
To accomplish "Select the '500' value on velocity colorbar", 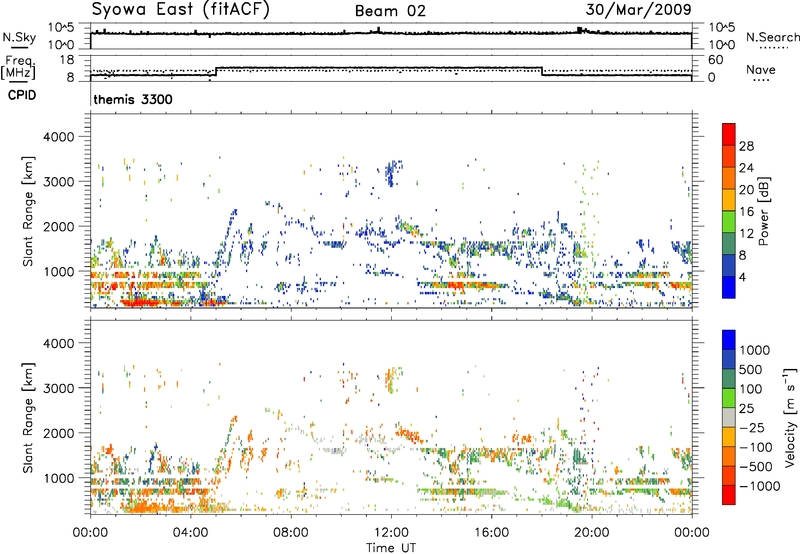I will click(750, 370).
